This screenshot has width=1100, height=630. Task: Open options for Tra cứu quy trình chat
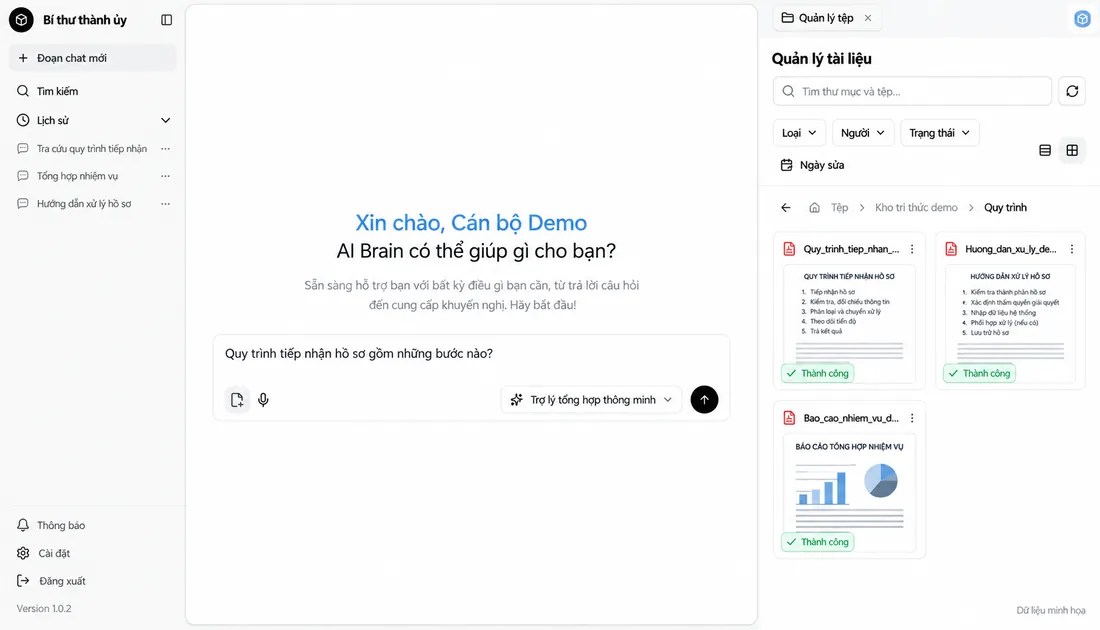coord(166,149)
